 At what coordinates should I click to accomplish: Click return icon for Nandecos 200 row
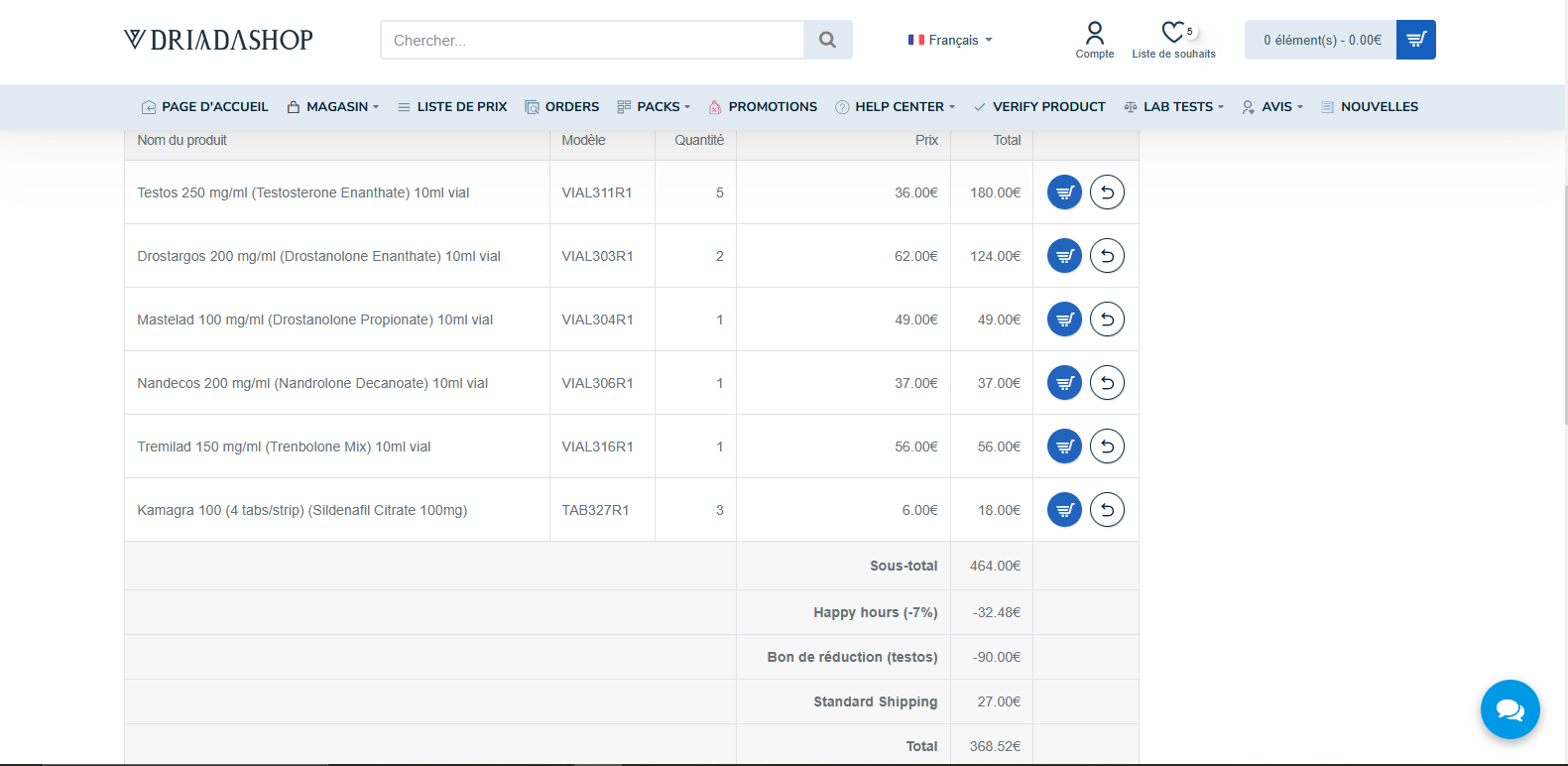tap(1107, 383)
